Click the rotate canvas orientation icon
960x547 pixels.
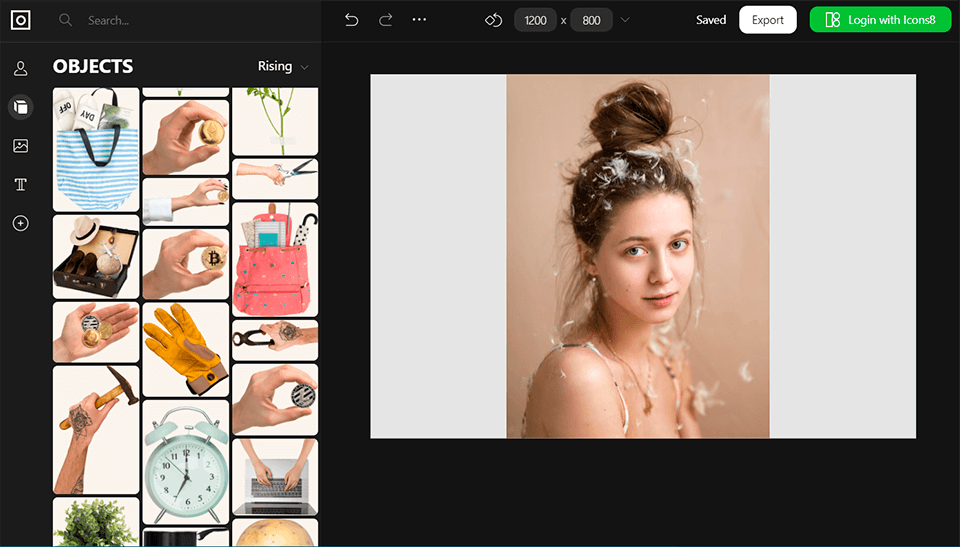pos(493,20)
